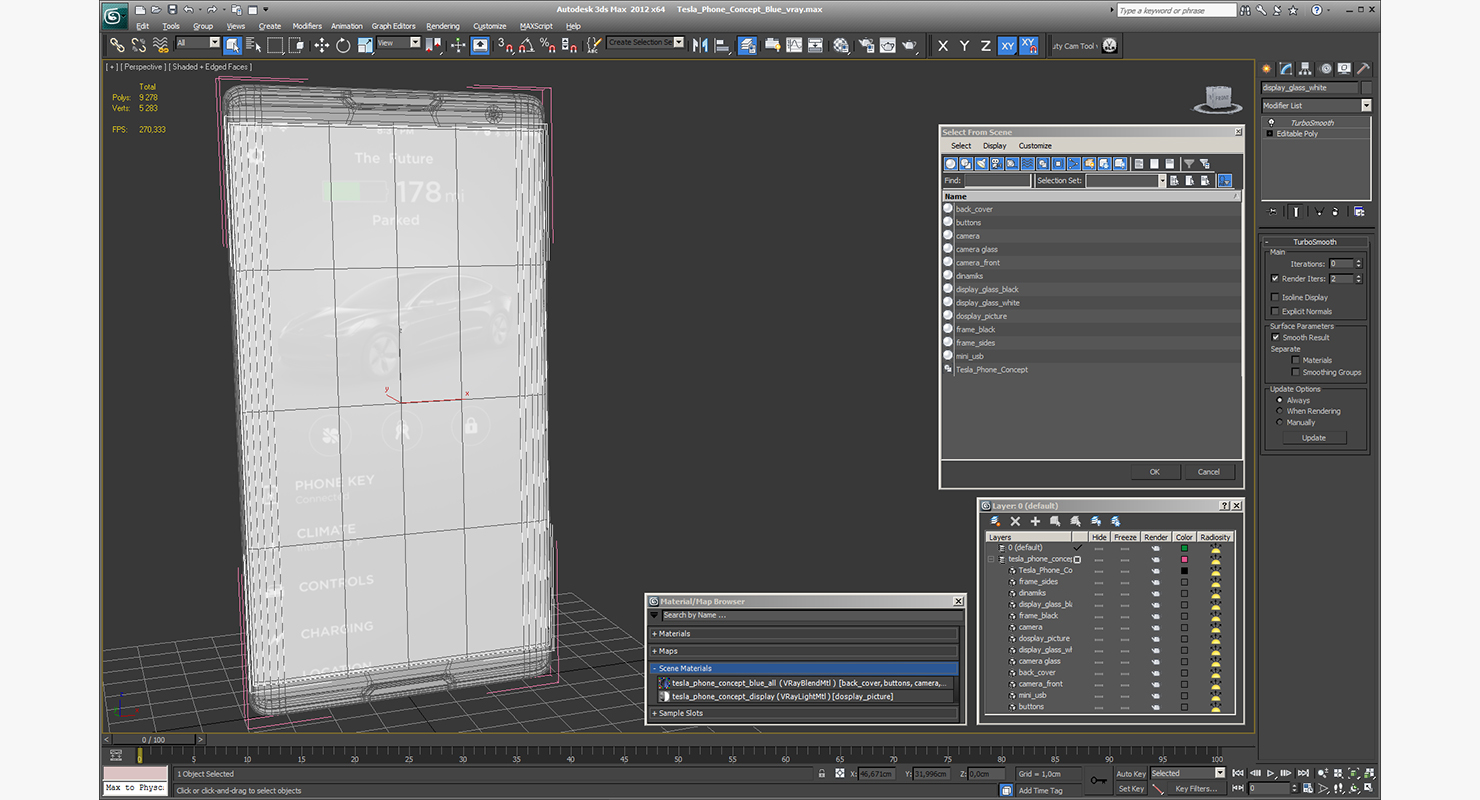The width and height of the screenshot is (1480, 800).
Task: Open the Create command panel tab
Action: (x=1267, y=69)
